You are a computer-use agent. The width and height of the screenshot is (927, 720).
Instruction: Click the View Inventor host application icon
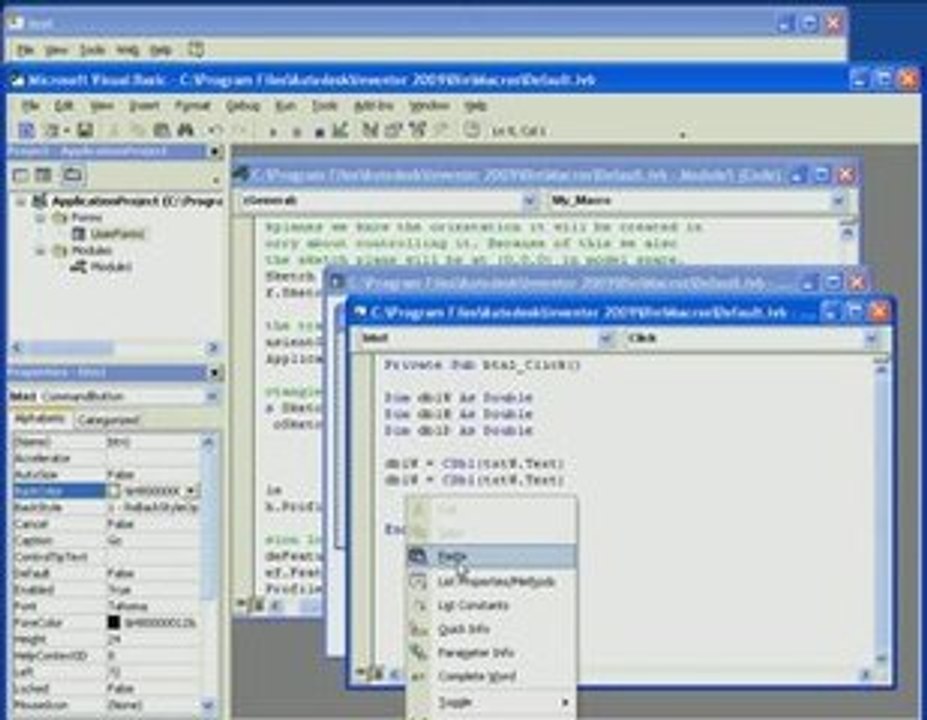pos(26,129)
